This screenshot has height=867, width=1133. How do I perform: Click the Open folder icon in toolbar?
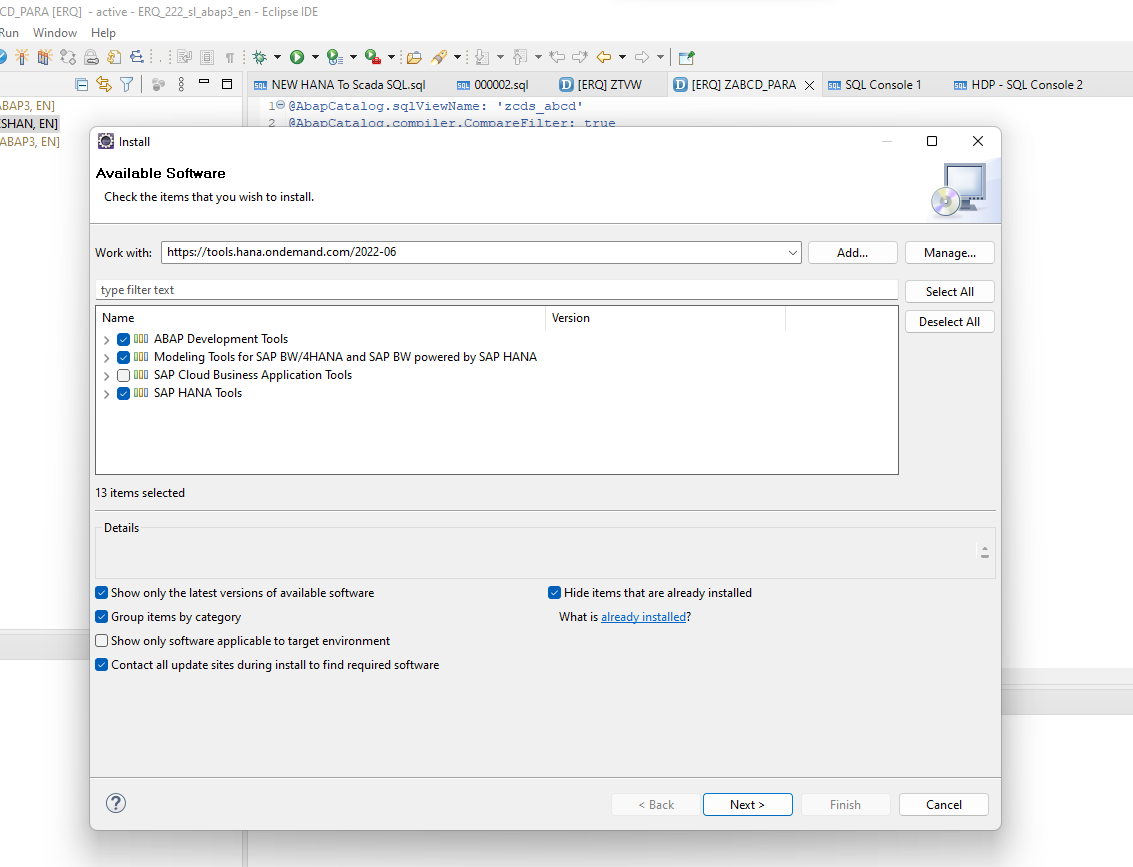pos(413,57)
